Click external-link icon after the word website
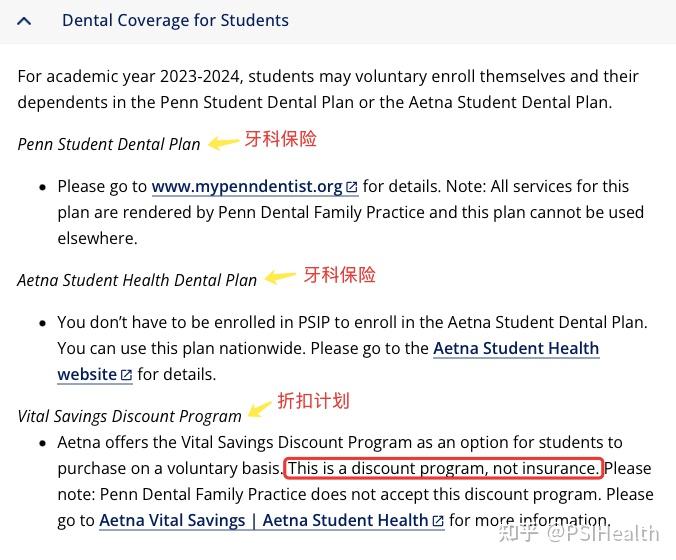The image size is (676, 560). click(x=126, y=376)
